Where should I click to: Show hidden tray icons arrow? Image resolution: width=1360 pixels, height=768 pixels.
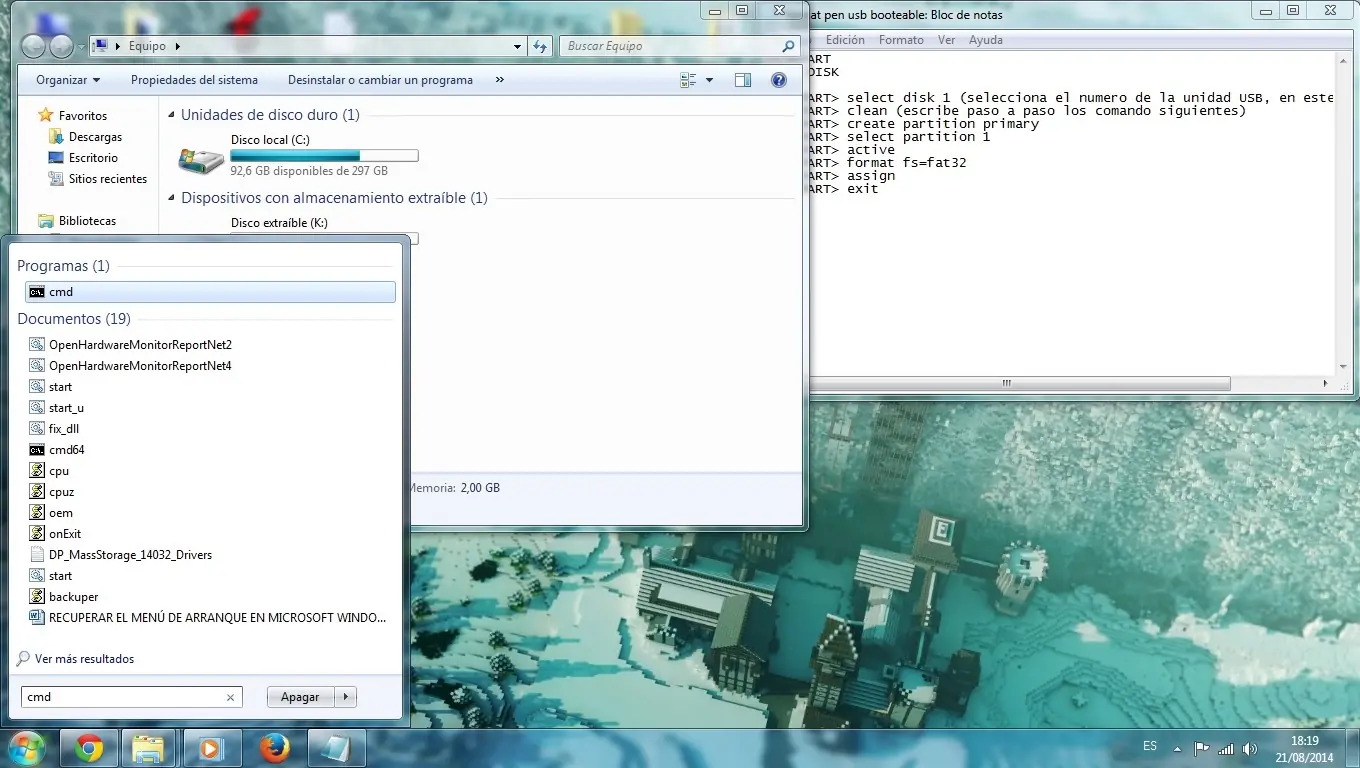(x=1177, y=748)
